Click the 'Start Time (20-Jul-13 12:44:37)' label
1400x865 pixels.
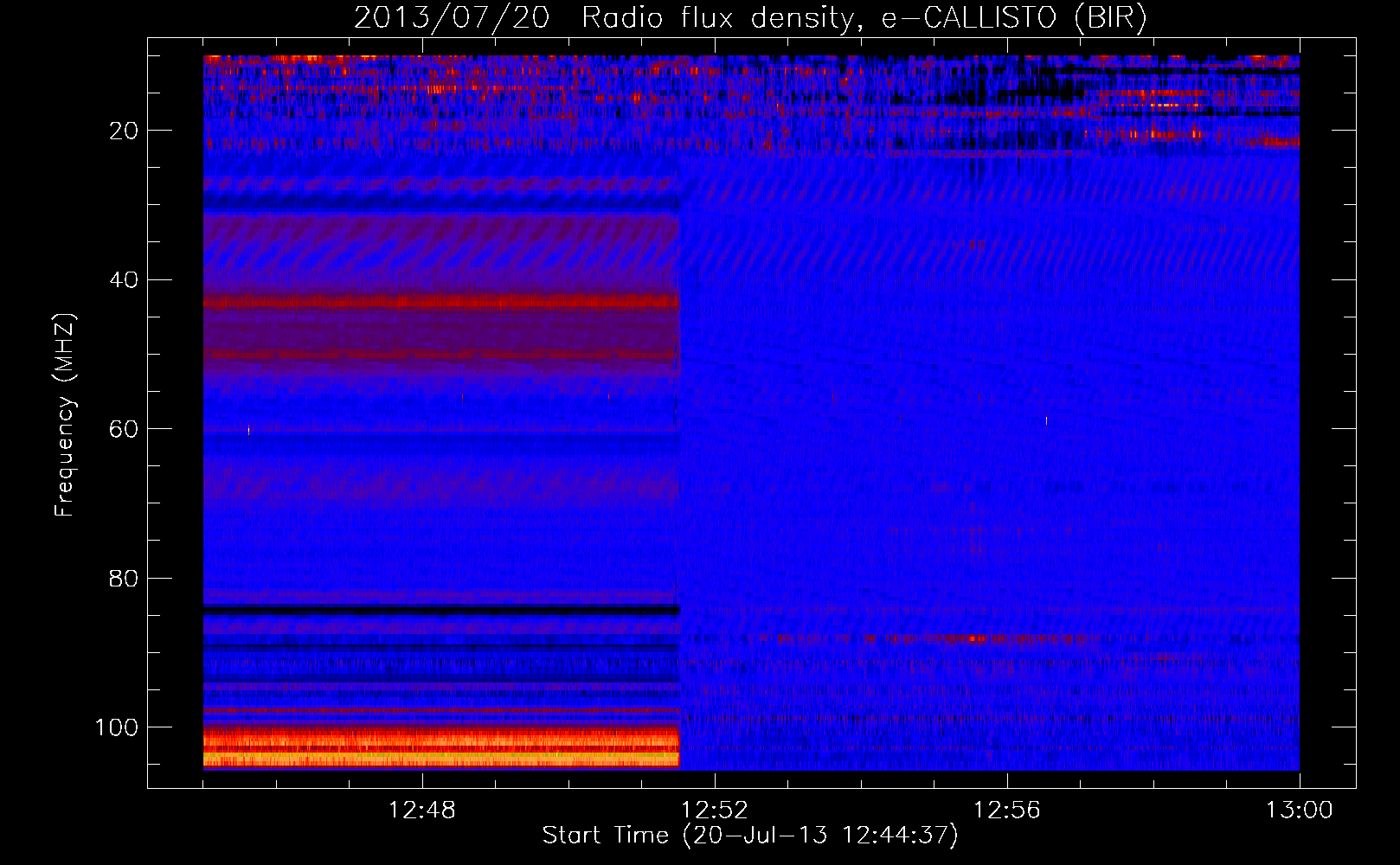[750, 836]
